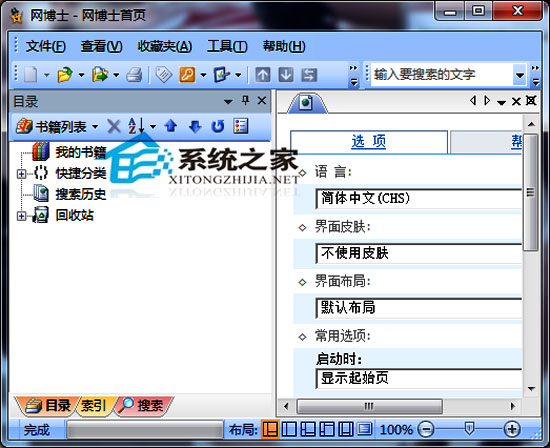Click the down arrow navigation icon
Image resolution: width=550 pixels, height=448 pixels.
286,75
